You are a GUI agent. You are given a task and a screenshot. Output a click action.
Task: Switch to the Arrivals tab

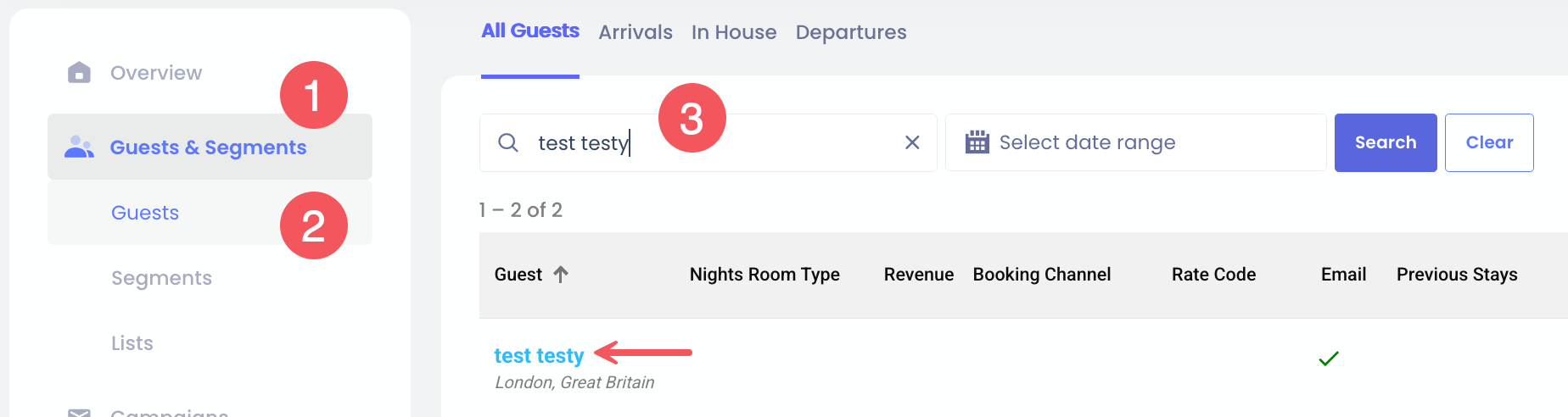click(x=636, y=32)
